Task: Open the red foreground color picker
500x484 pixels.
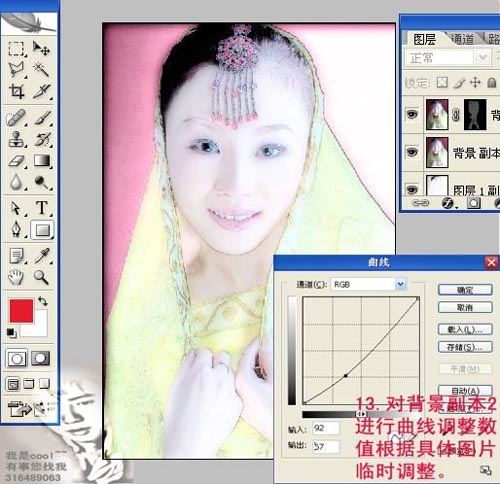Action: [x=21, y=311]
